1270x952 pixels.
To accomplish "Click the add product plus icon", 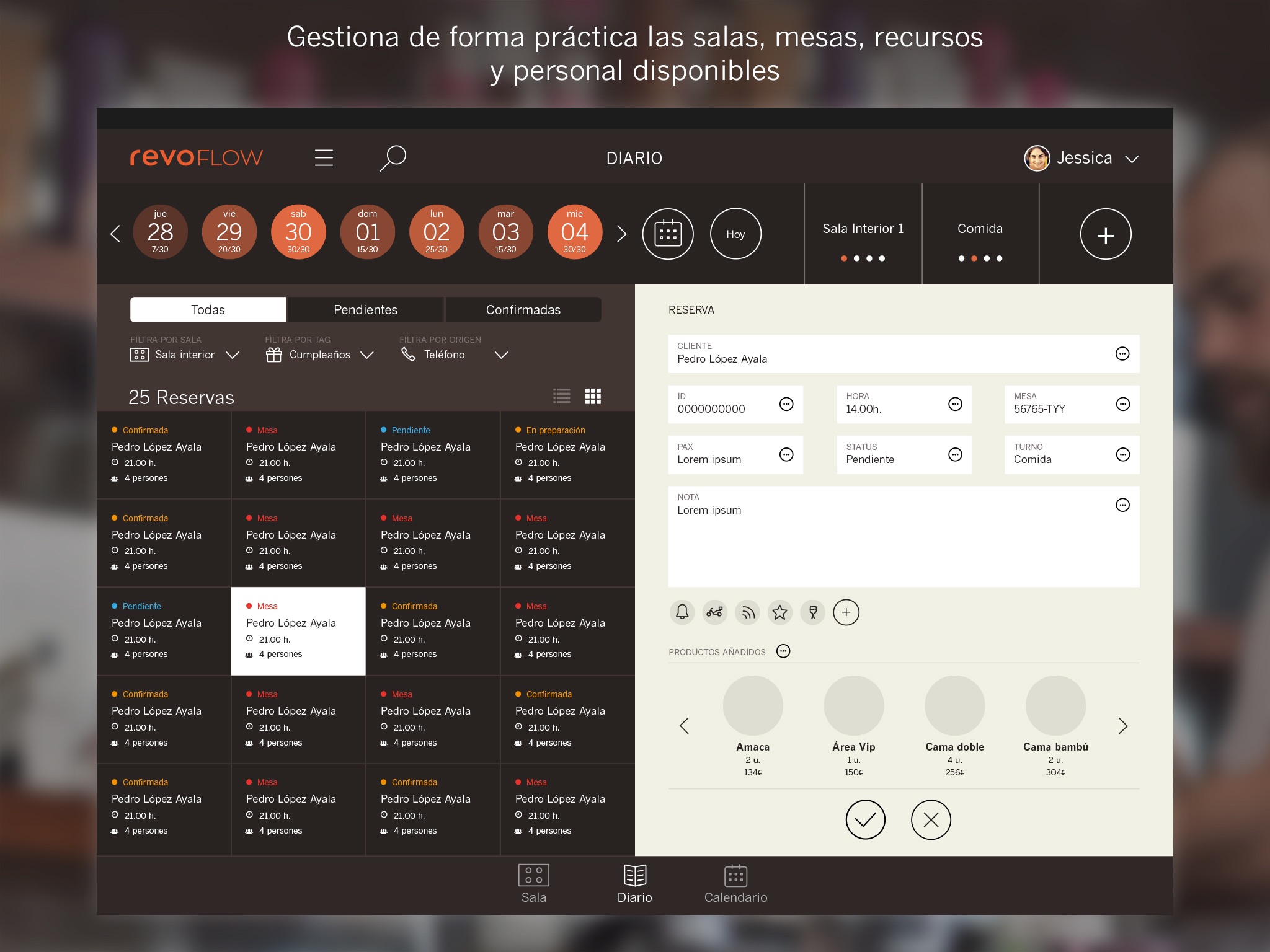I will (x=846, y=611).
